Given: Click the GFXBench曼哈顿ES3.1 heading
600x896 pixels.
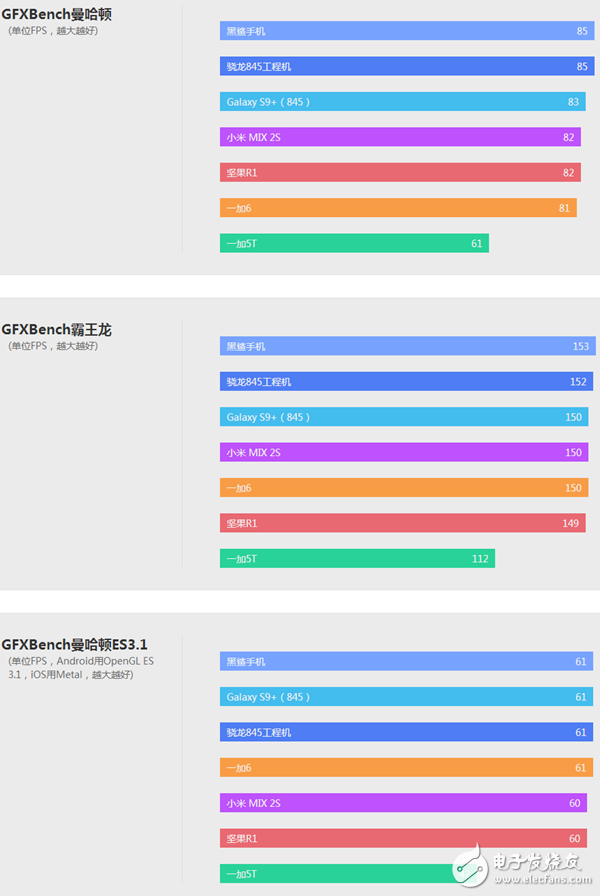Looking at the screenshot, I should (x=75, y=644).
